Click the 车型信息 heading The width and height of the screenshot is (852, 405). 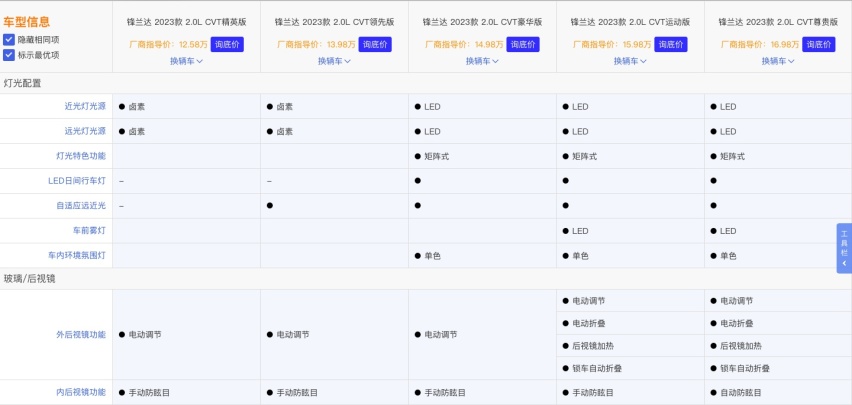[x=27, y=22]
